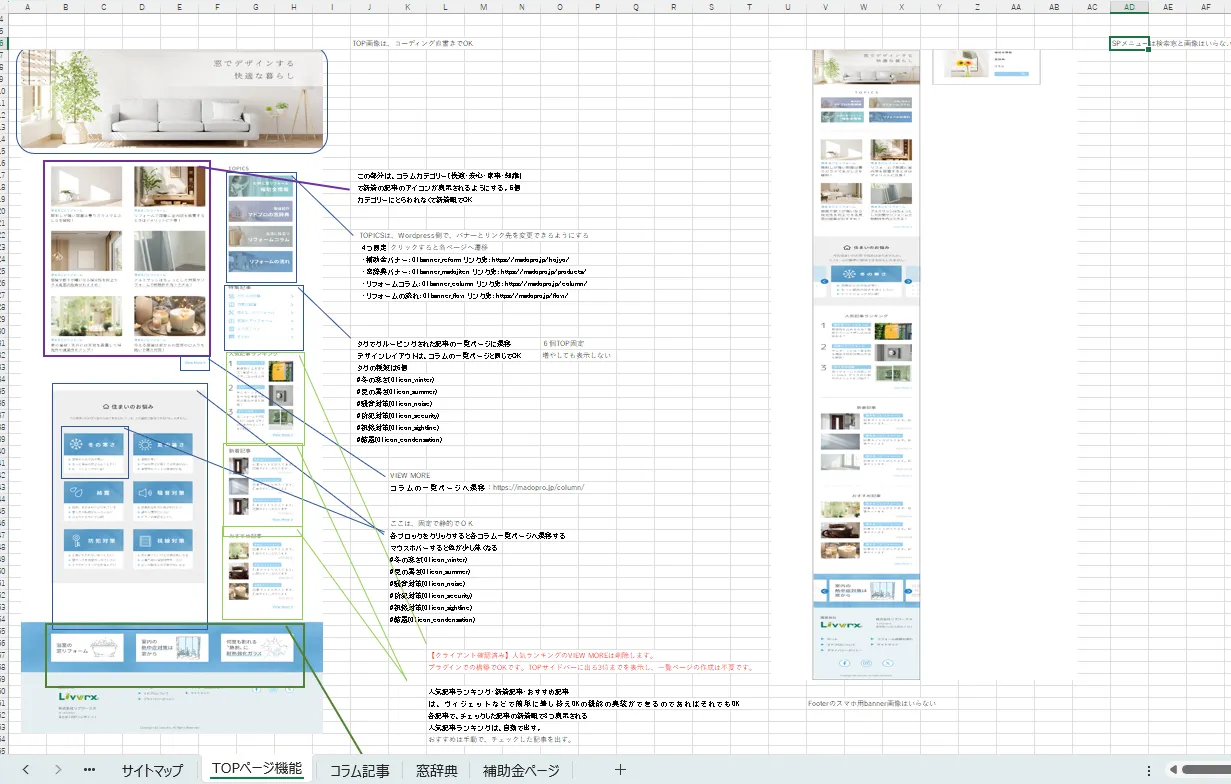Viewport: 1231px width, 784px height.
Task: Add a new sheet with plus button
Action: click(620, 770)
